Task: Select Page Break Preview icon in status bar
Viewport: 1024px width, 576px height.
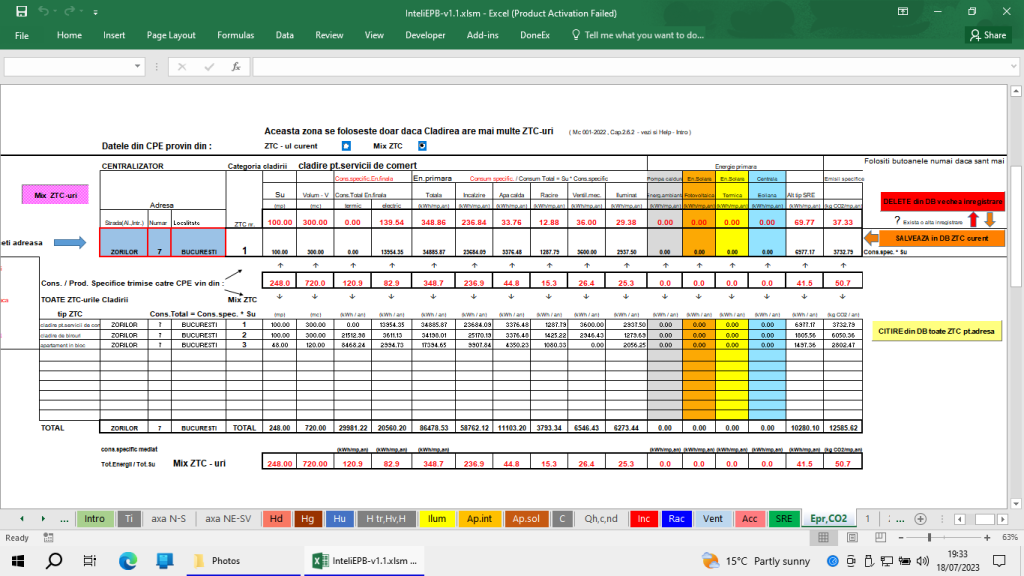Action: pyautogui.click(x=880, y=538)
